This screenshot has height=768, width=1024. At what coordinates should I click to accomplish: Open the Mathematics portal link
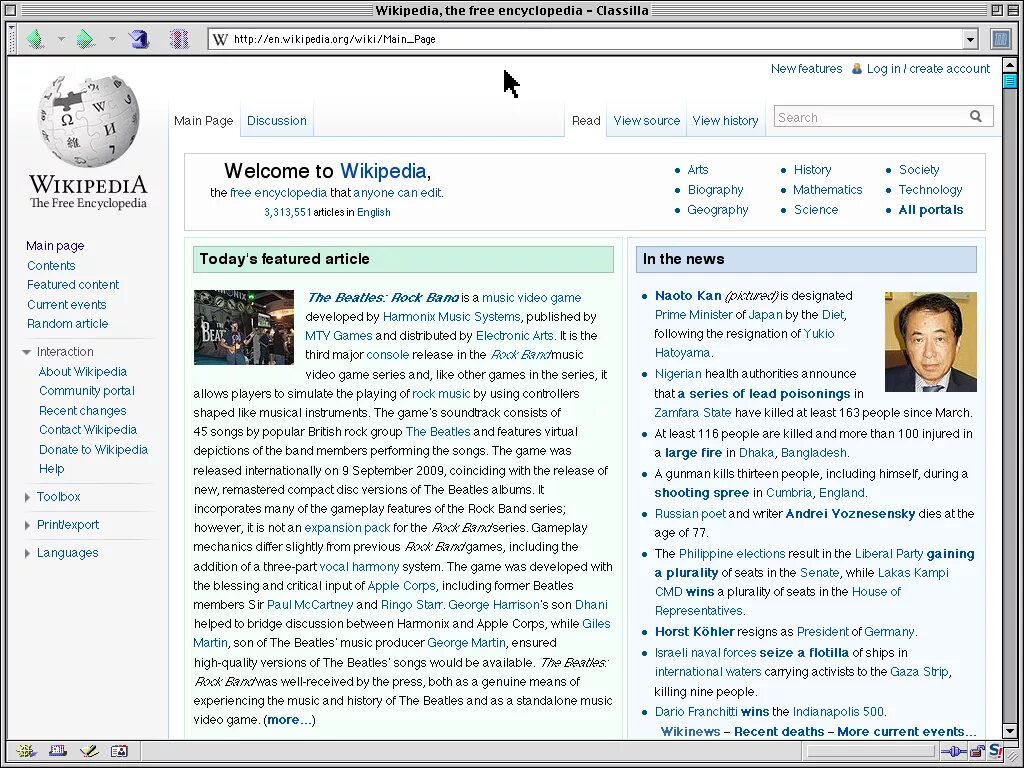(x=827, y=189)
